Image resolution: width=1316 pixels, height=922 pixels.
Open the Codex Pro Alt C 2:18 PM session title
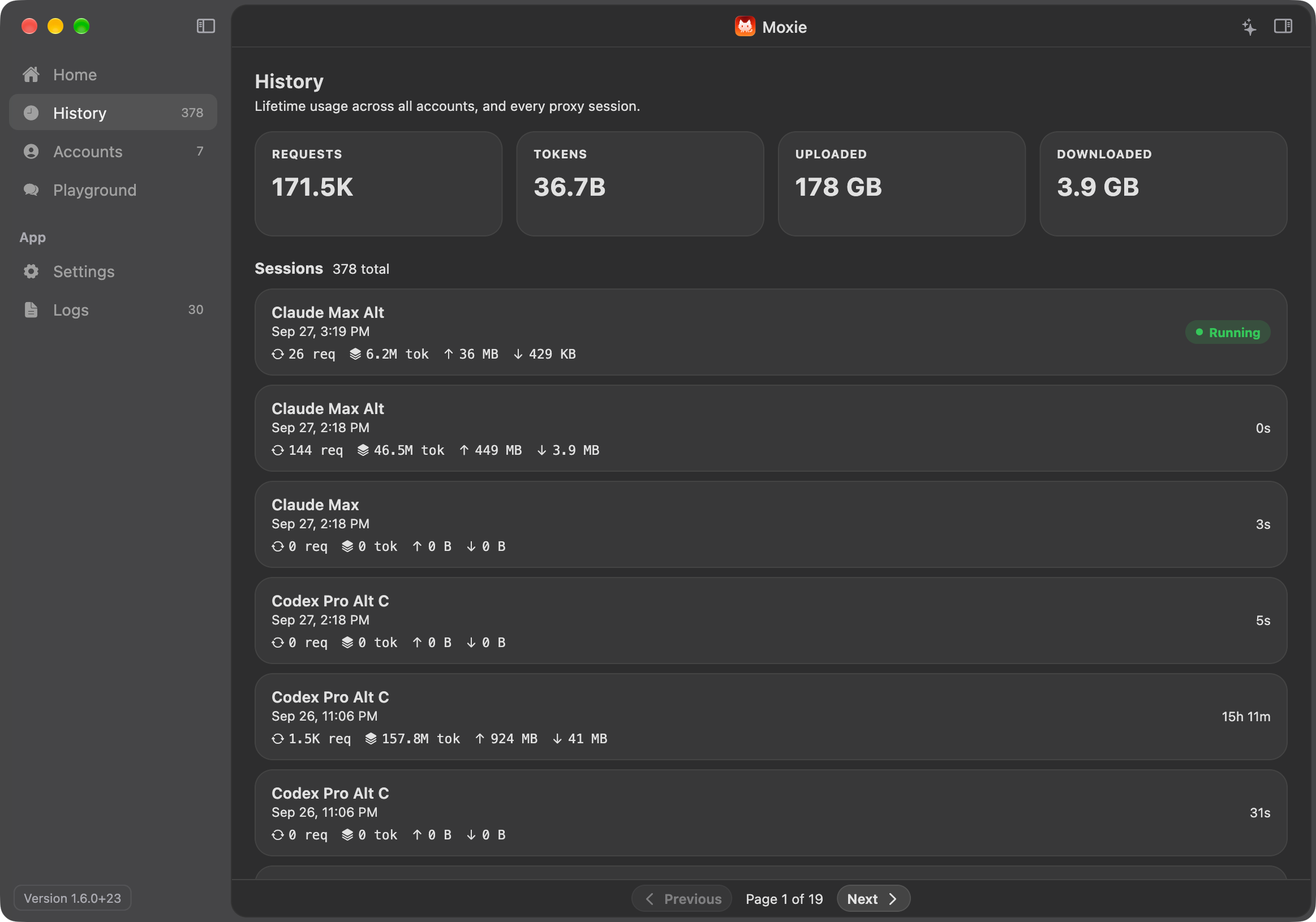[x=330, y=601]
